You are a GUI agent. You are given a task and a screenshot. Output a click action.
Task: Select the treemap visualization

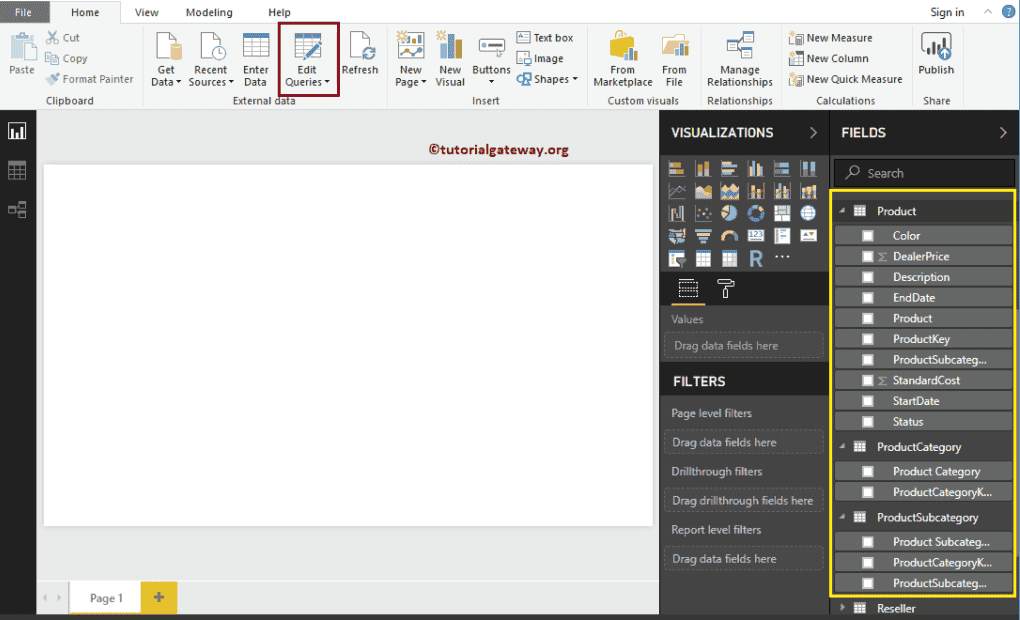pyautogui.click(x=782, y=212)
